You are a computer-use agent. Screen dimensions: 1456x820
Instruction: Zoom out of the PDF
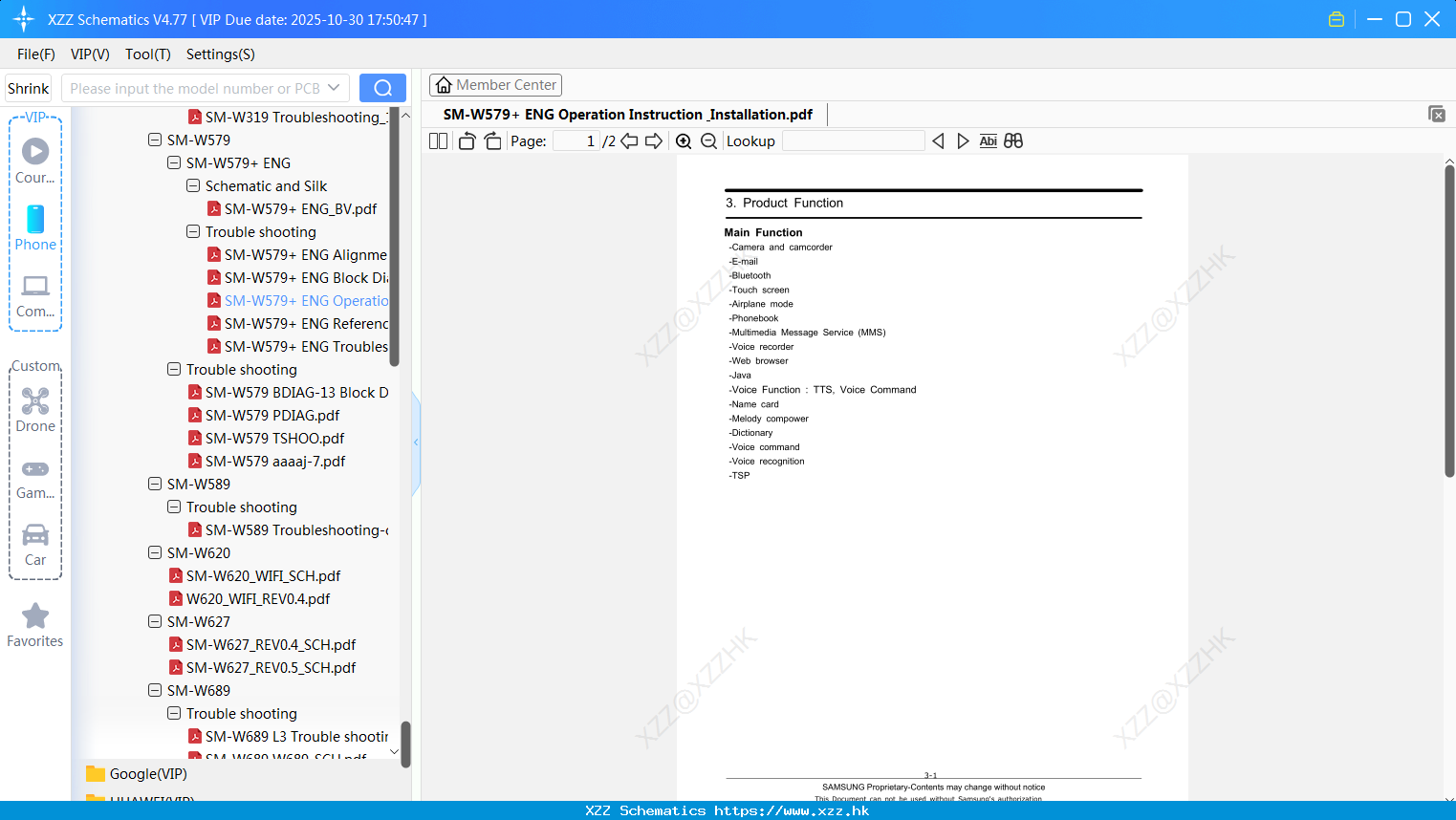pyautogui.click(x=708, y=140)
